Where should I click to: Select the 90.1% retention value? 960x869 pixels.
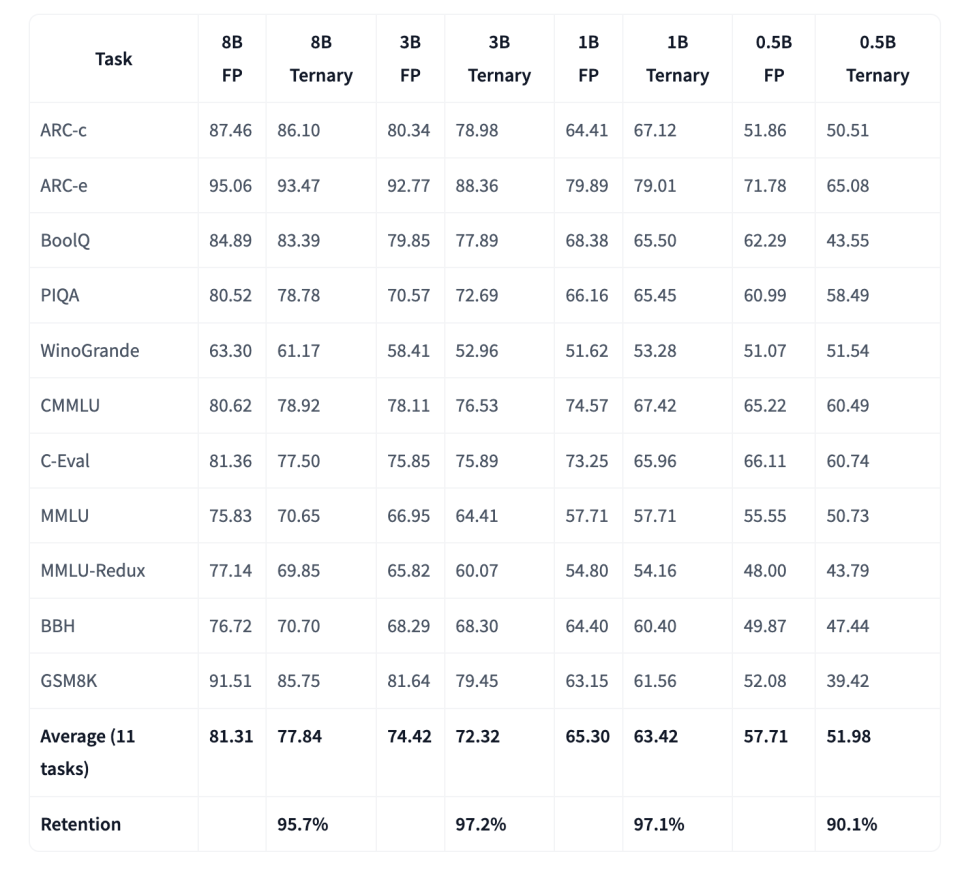(852, 824)
